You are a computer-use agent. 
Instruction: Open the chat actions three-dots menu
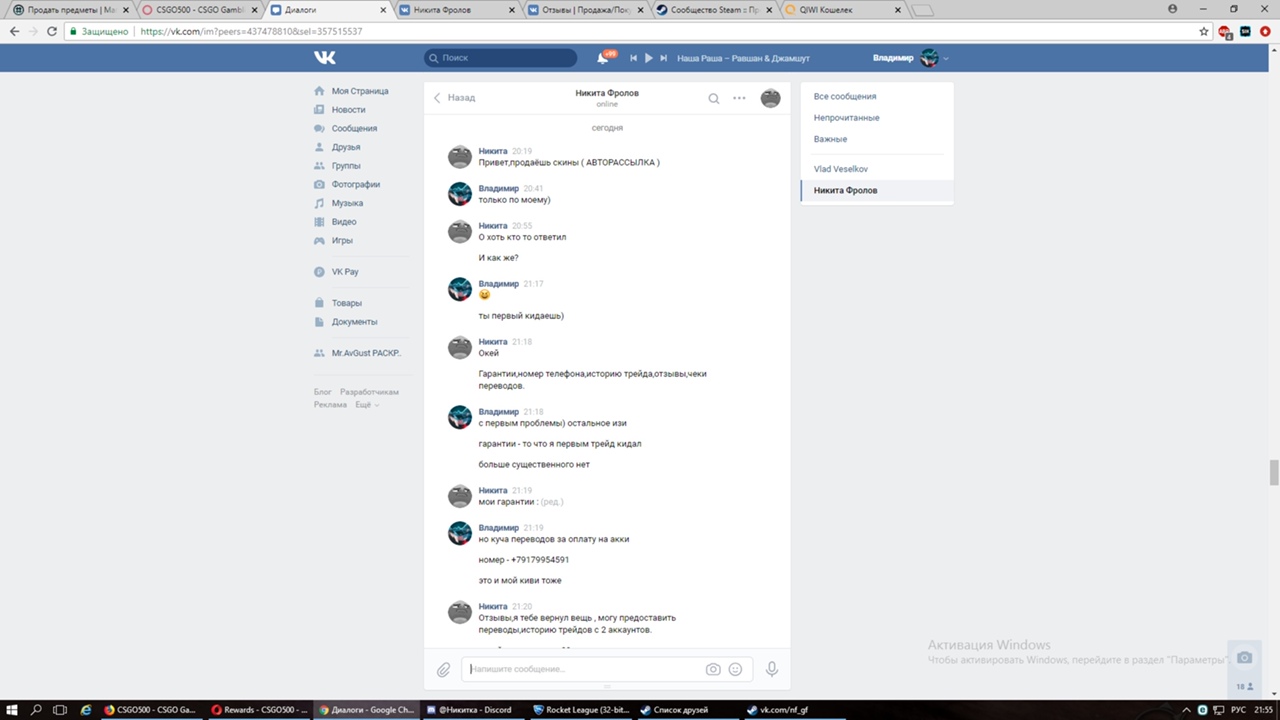(x=739, y=98)
